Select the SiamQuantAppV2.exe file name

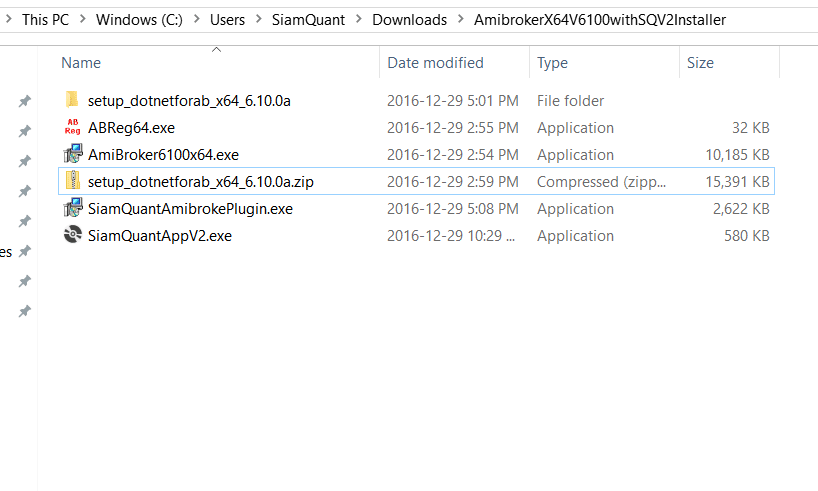[159, 236]
